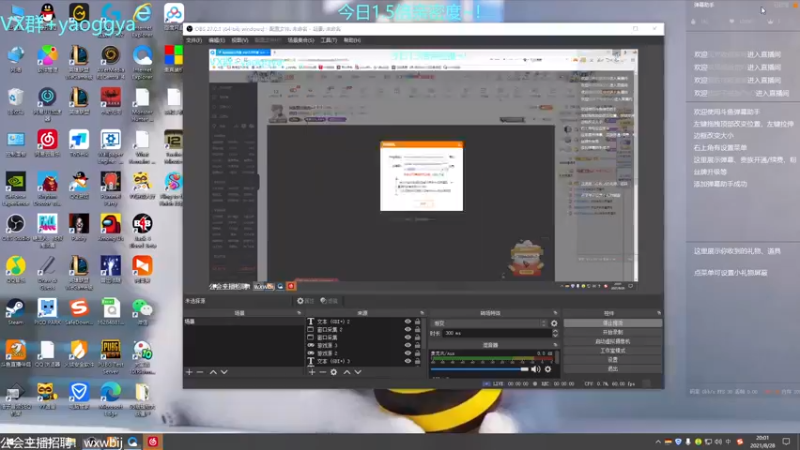
Task: Open the OBS Studio desktop shortcut
Action: point(15,227)
